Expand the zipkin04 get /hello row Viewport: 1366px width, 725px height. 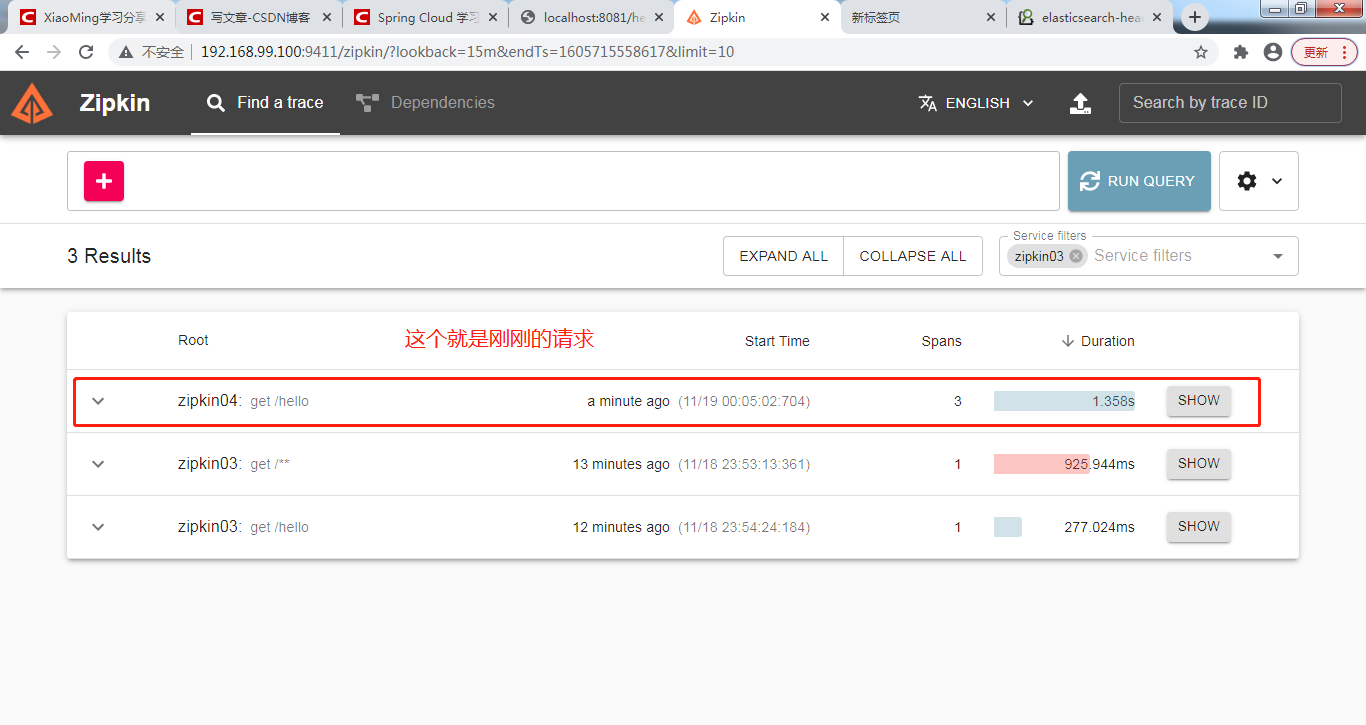(x=98, y=401)
